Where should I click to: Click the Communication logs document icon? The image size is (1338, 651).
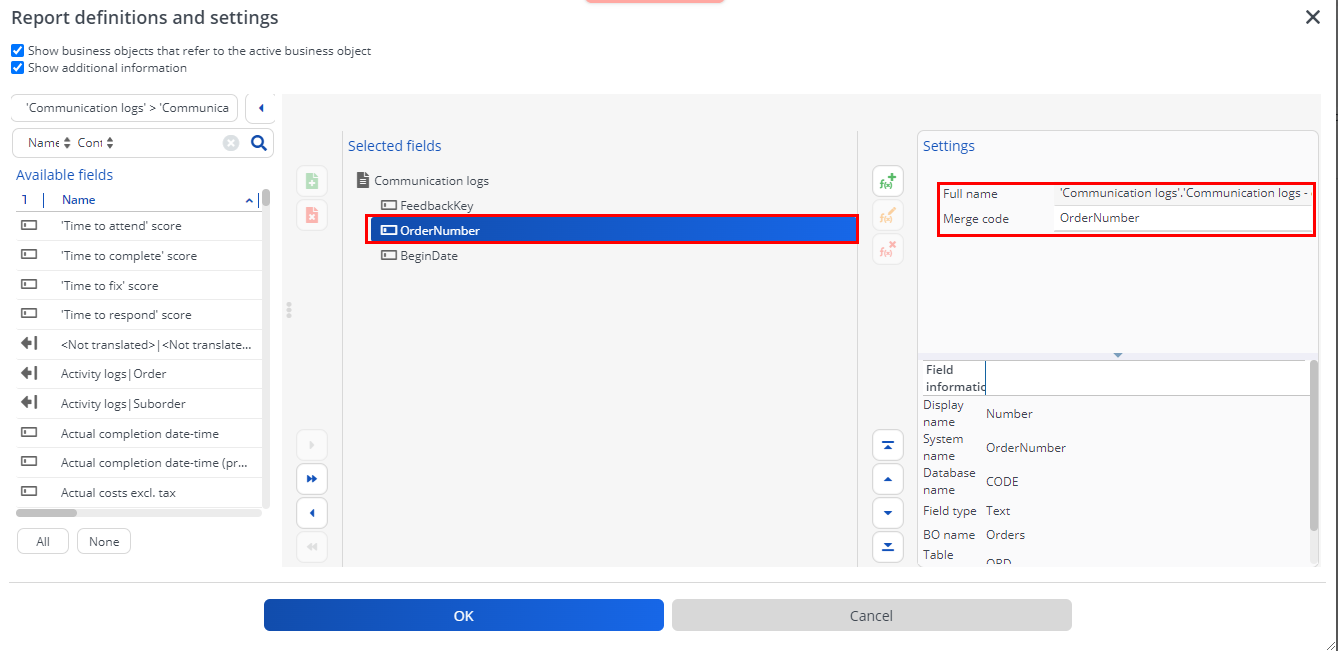tap(363, 181)
